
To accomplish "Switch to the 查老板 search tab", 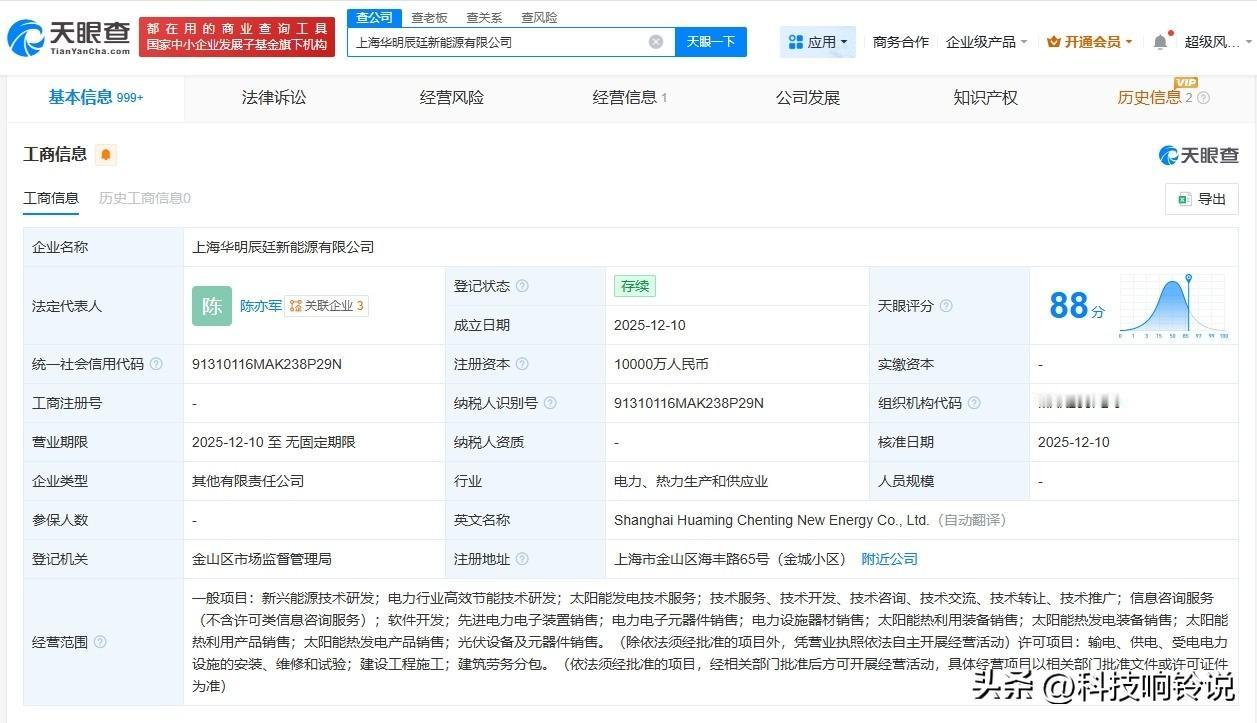I will (x=429, y=18).
